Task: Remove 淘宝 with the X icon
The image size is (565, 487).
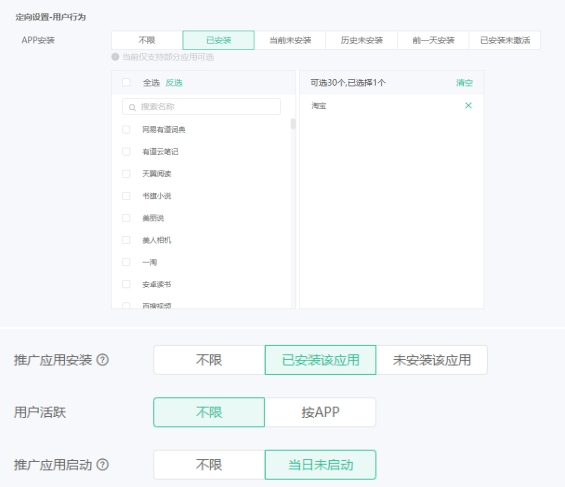Action: point(468,106)
